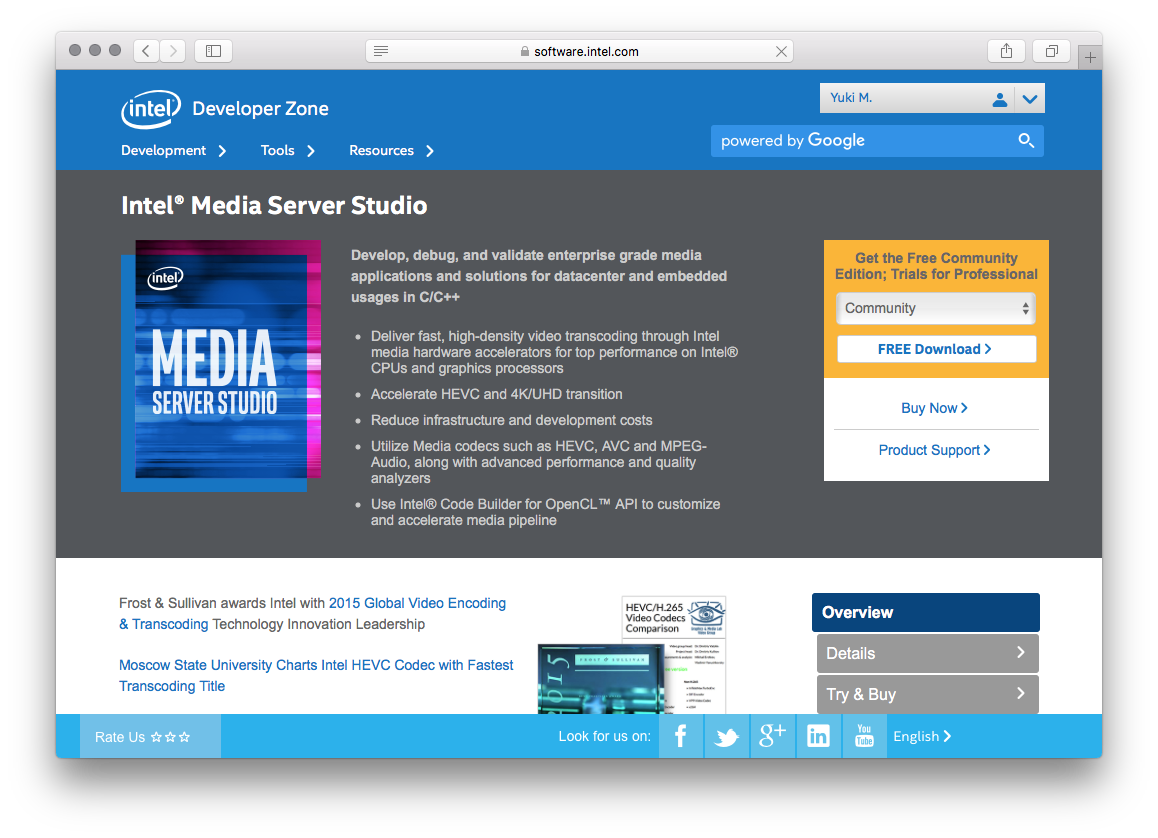Image resolution: width=1158 pixels, height=838 pixels.
Task: Click the Intel Media Server Studio heading
Action: point(274,205)
